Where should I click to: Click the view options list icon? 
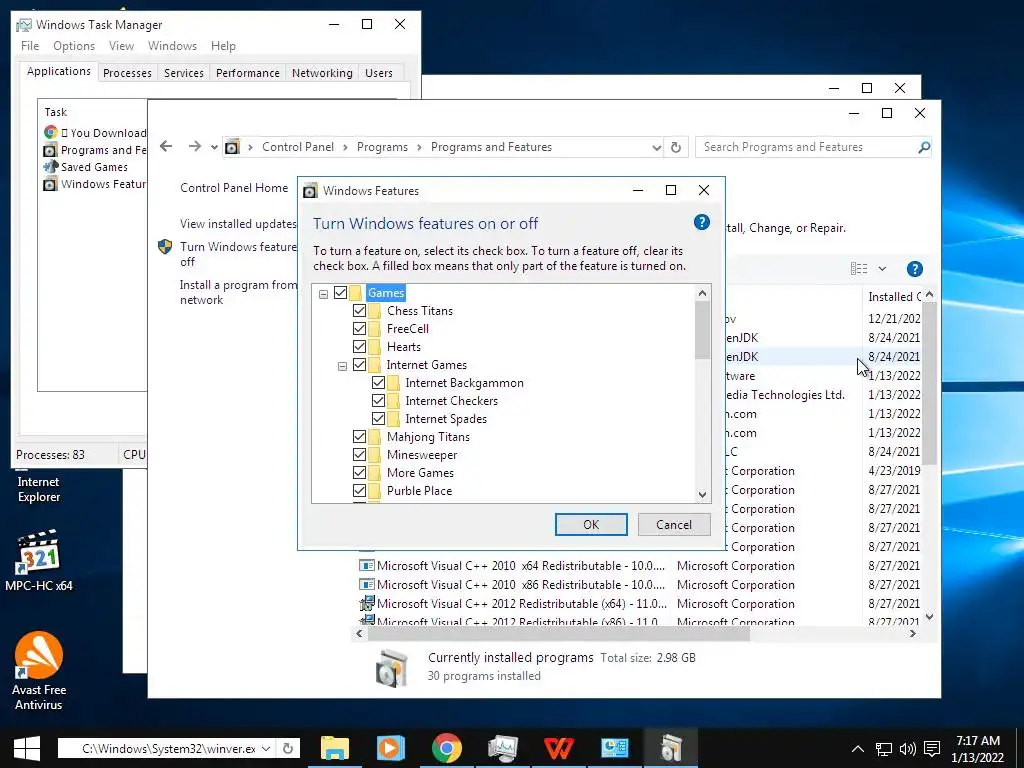point(859,269)
